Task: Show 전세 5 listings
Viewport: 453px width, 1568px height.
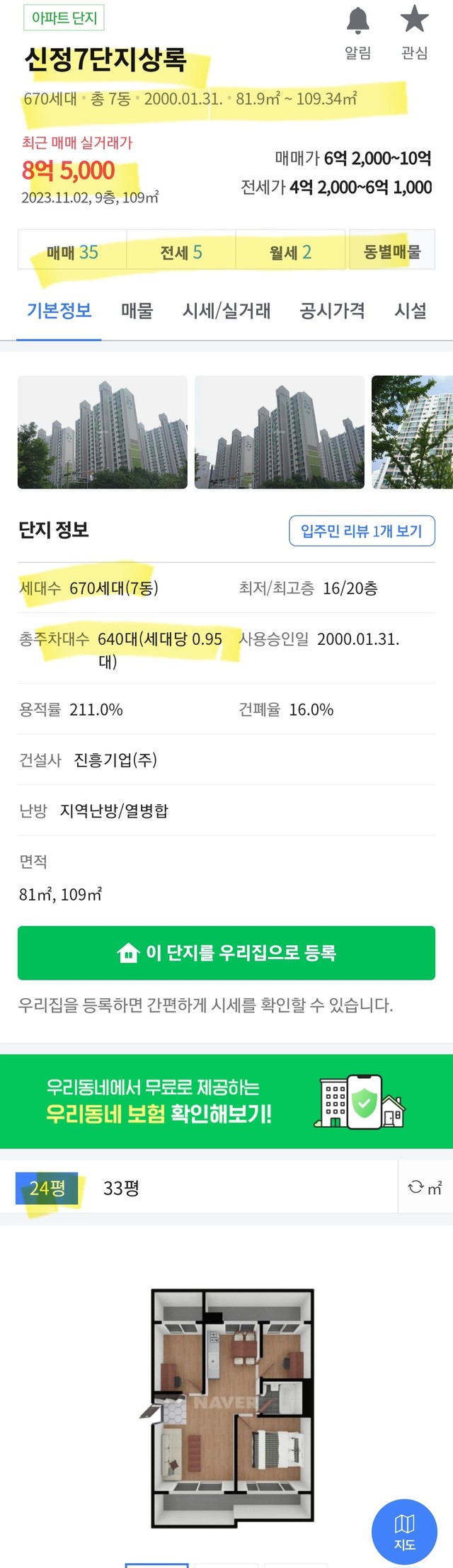Action: click(181, 252)
